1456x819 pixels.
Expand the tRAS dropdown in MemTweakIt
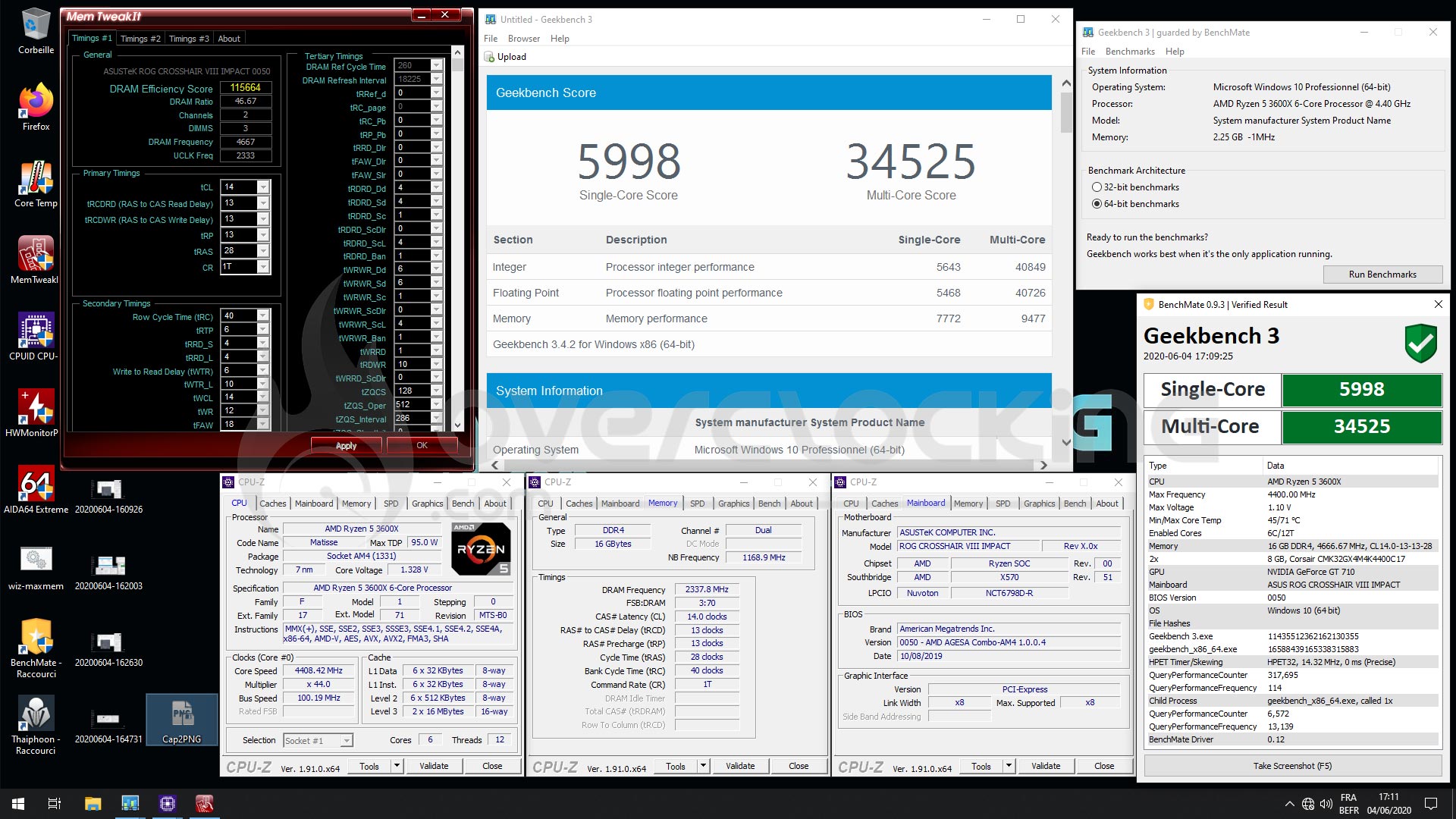coord(263,251)
